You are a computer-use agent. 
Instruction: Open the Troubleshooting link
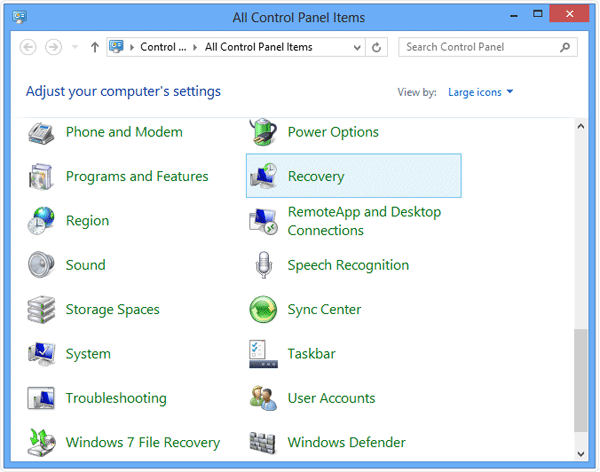(x=116, y=398)
